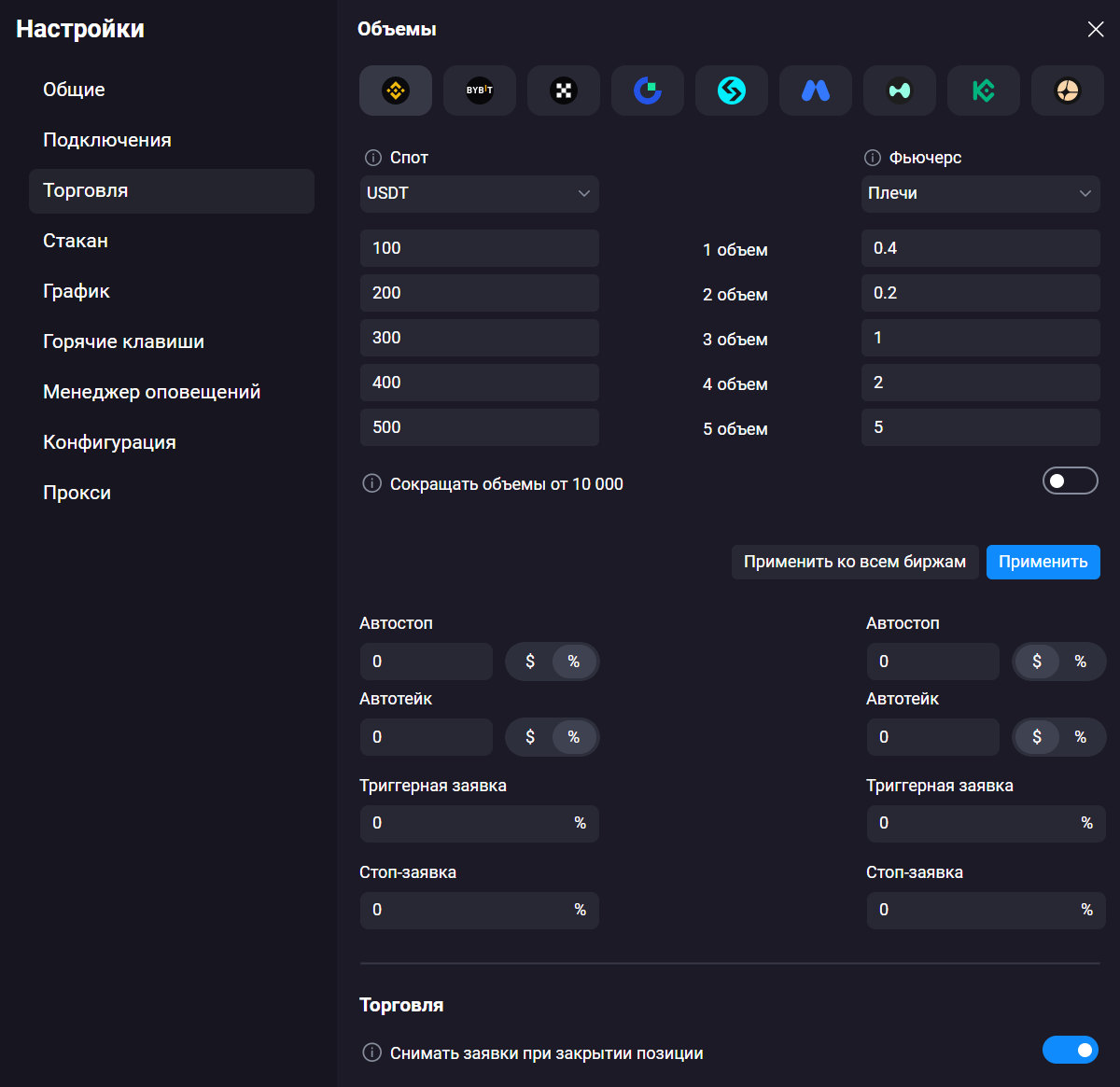Click the futures Стоп-заявка field
Viewport: 1120px width, 1087px height.
pyautogui.click(x=986, y=910)
